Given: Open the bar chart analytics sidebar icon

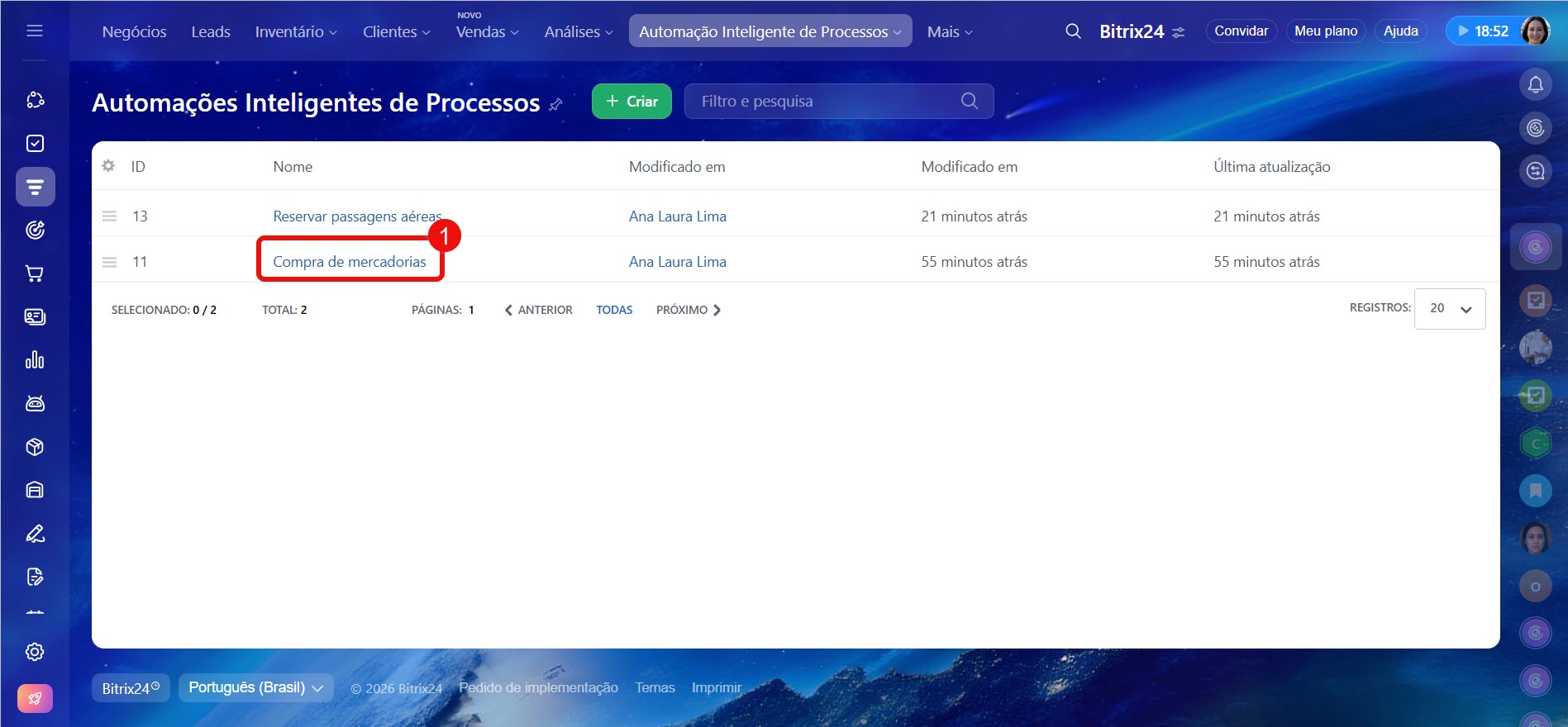Looking at the screenshot, I should 35,360.
